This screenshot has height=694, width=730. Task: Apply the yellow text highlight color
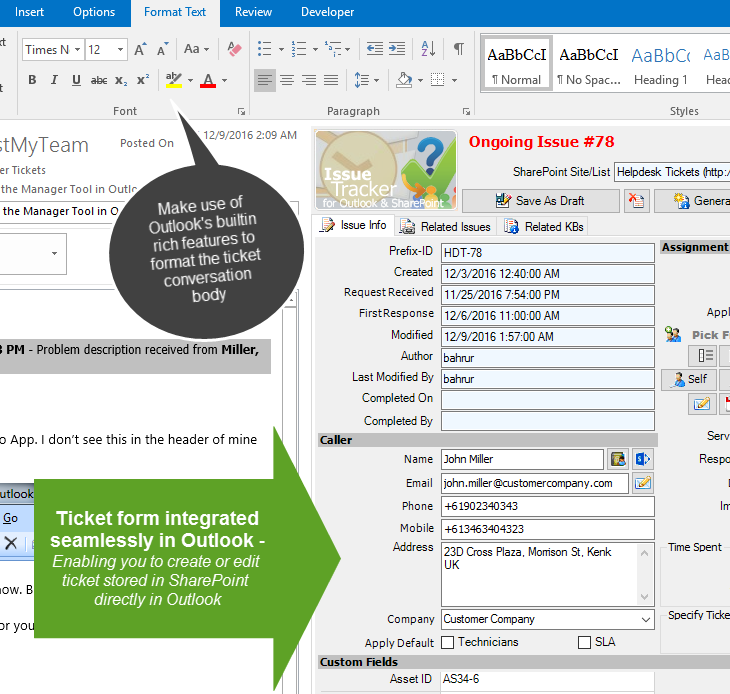[x=174, y=80]
